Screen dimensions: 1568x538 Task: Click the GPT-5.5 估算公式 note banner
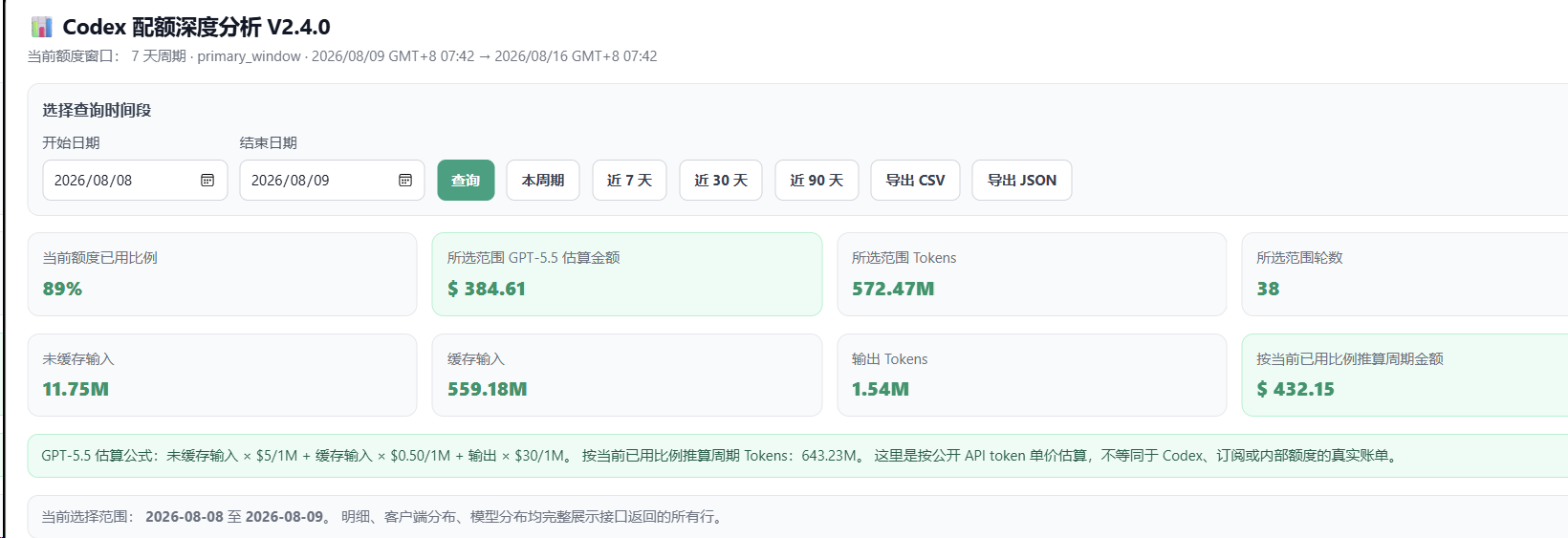(797, 456)
